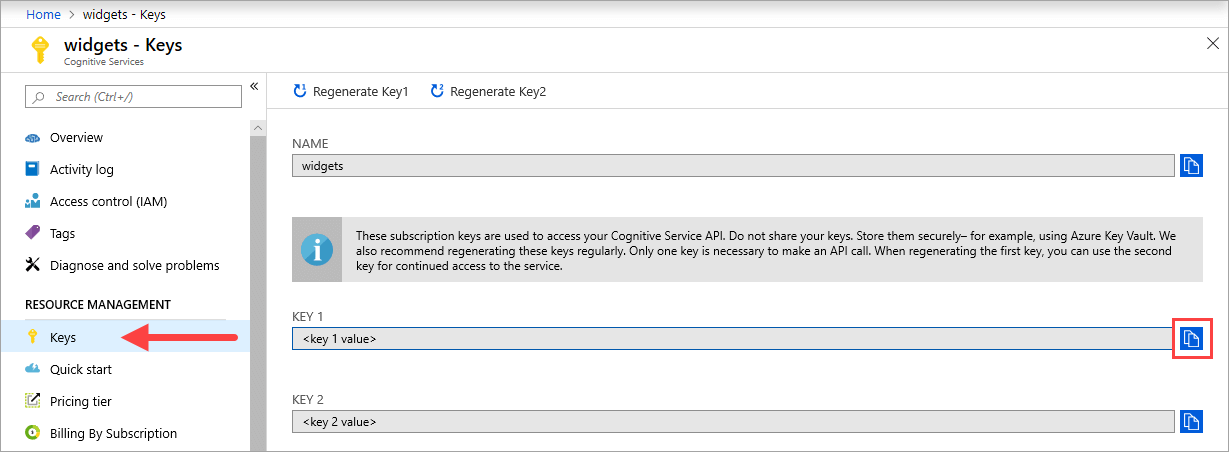Collapse the sidebar with double chevron
1229x452 pixels.
(x=254, y=86)
